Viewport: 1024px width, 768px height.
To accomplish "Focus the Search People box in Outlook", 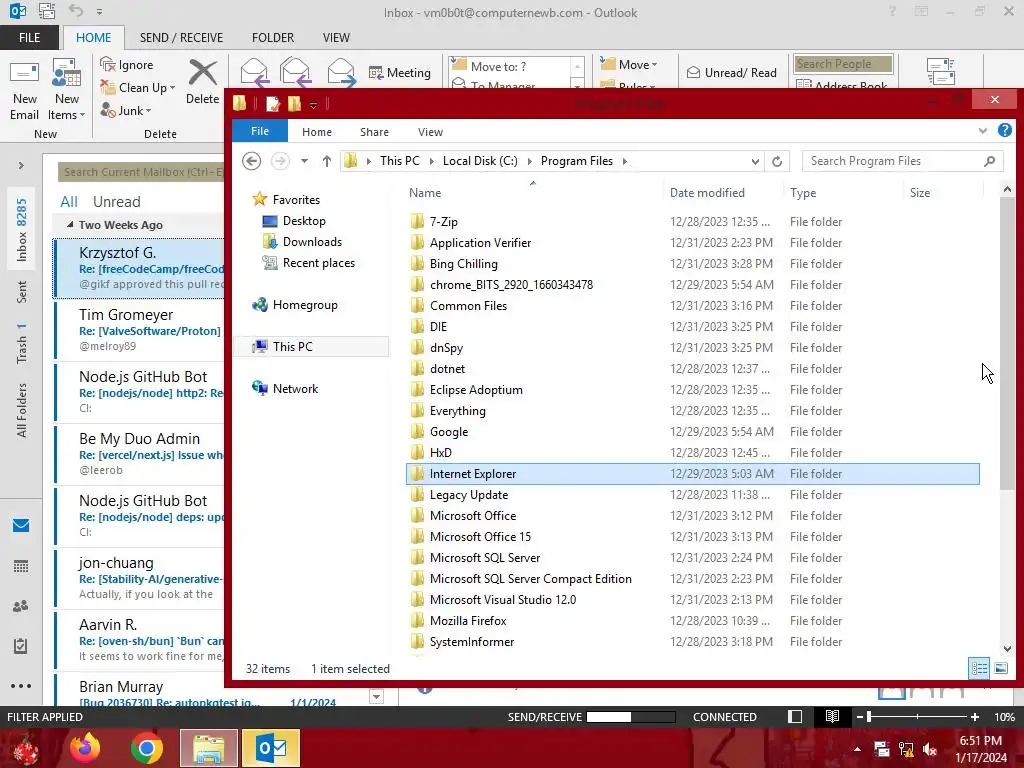I will click(843, 63).
